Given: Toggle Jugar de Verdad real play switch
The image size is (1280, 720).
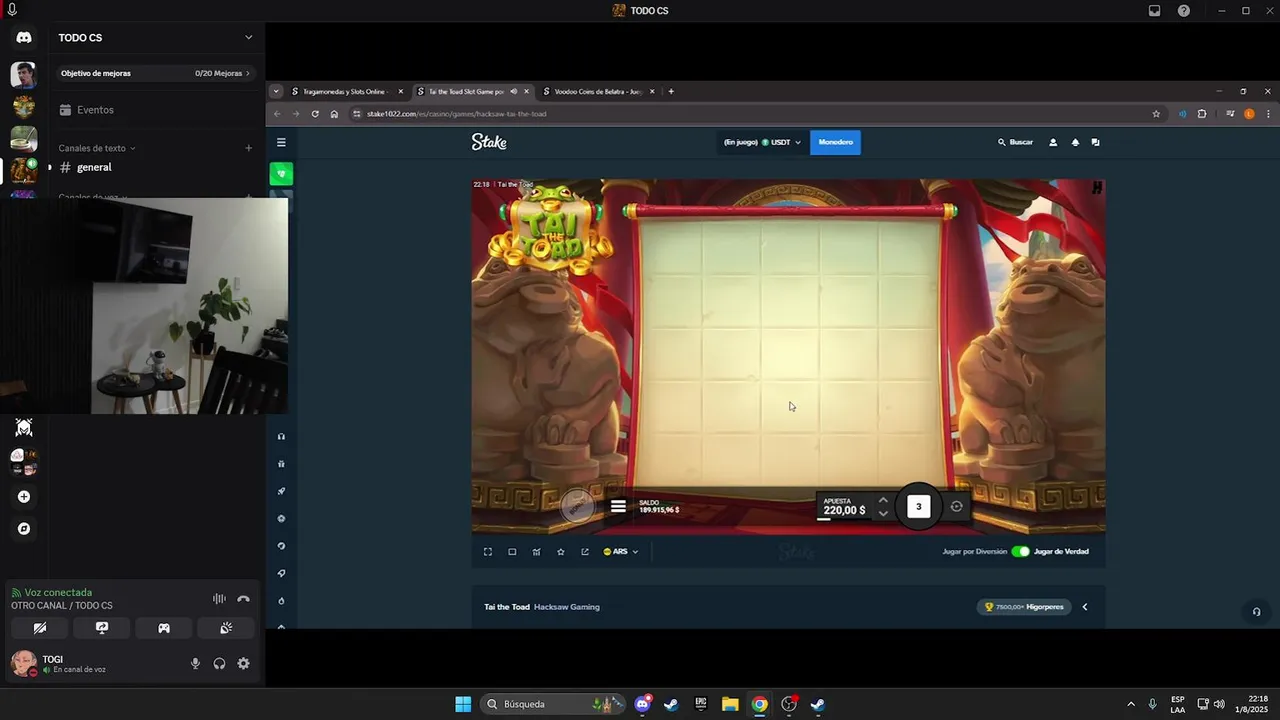Looking at the screenshot, I should click(x=1020, y=551).
